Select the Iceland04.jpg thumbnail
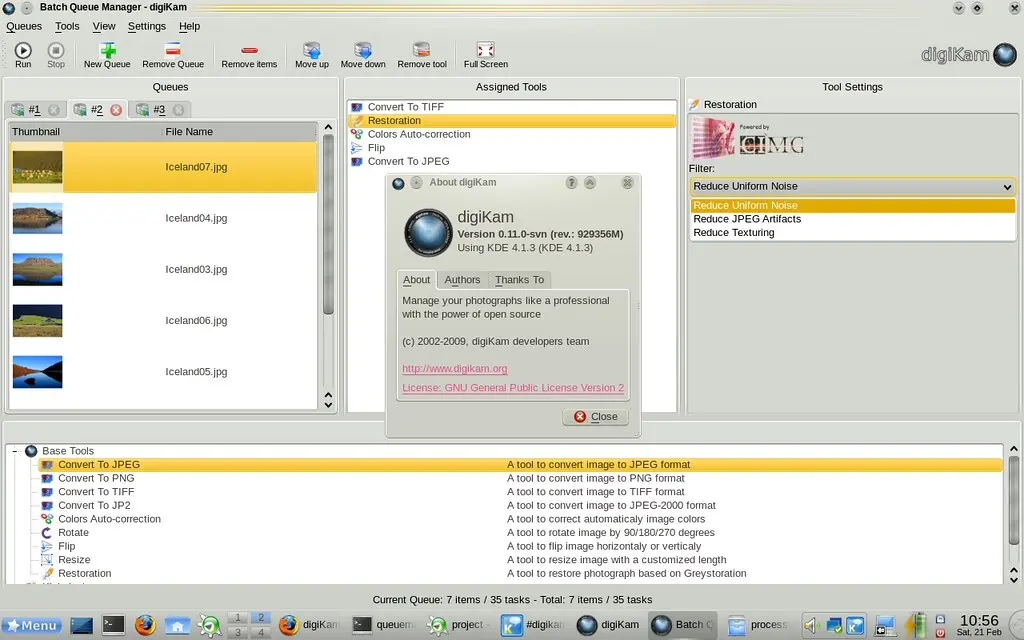 37,218
